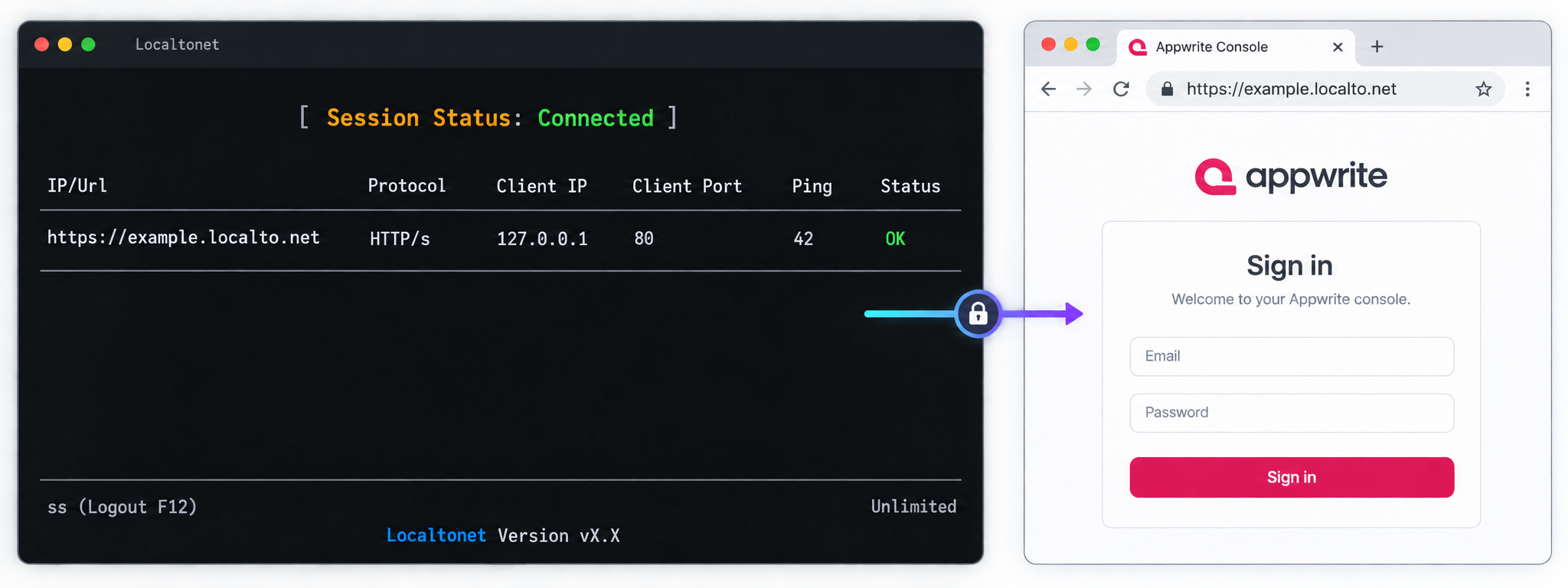Click the Ping column header
1568x588 pixels.
coord(812,186)
